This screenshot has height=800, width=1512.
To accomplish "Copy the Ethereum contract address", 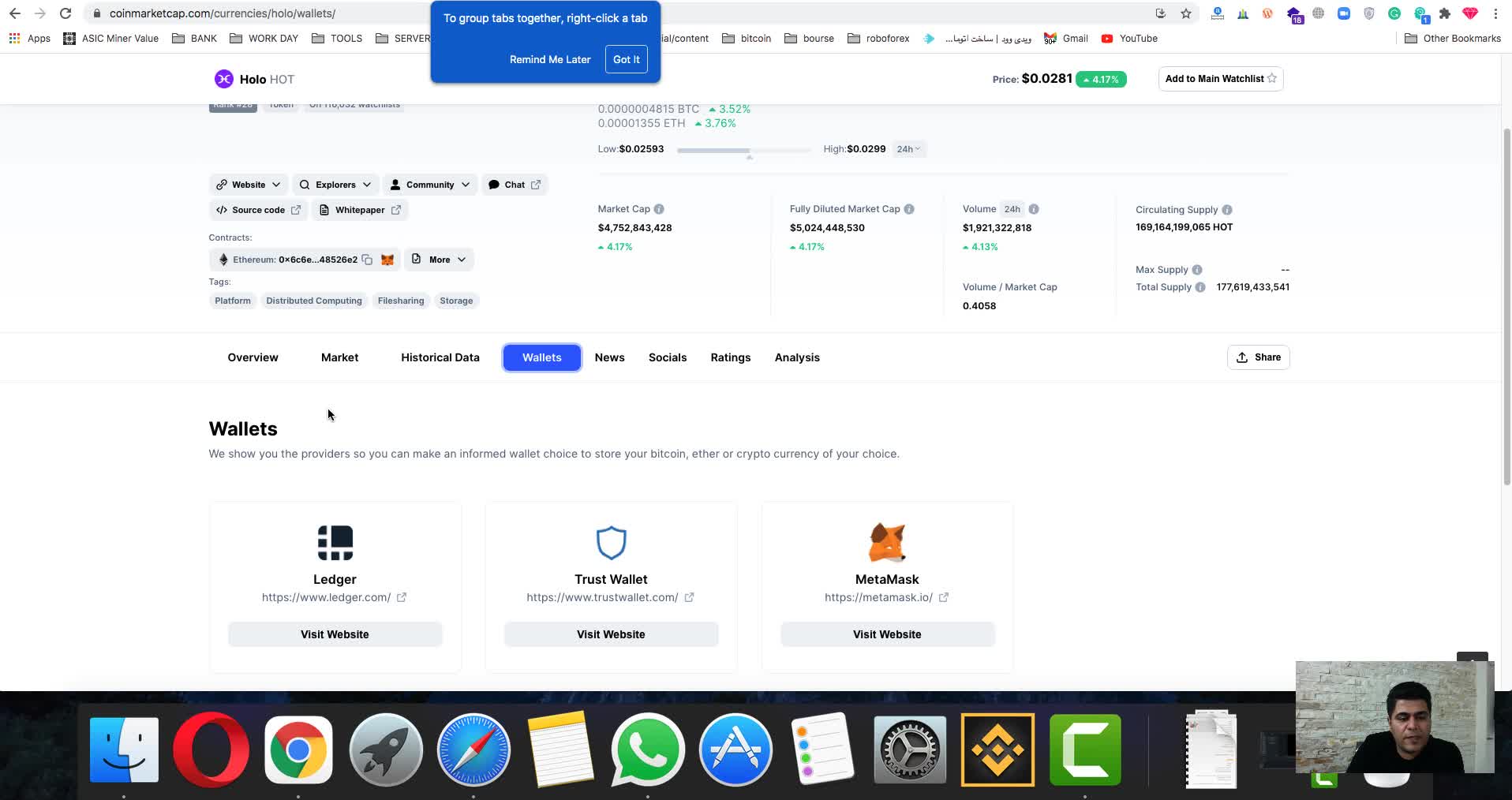I will click(x=367, y=260).
